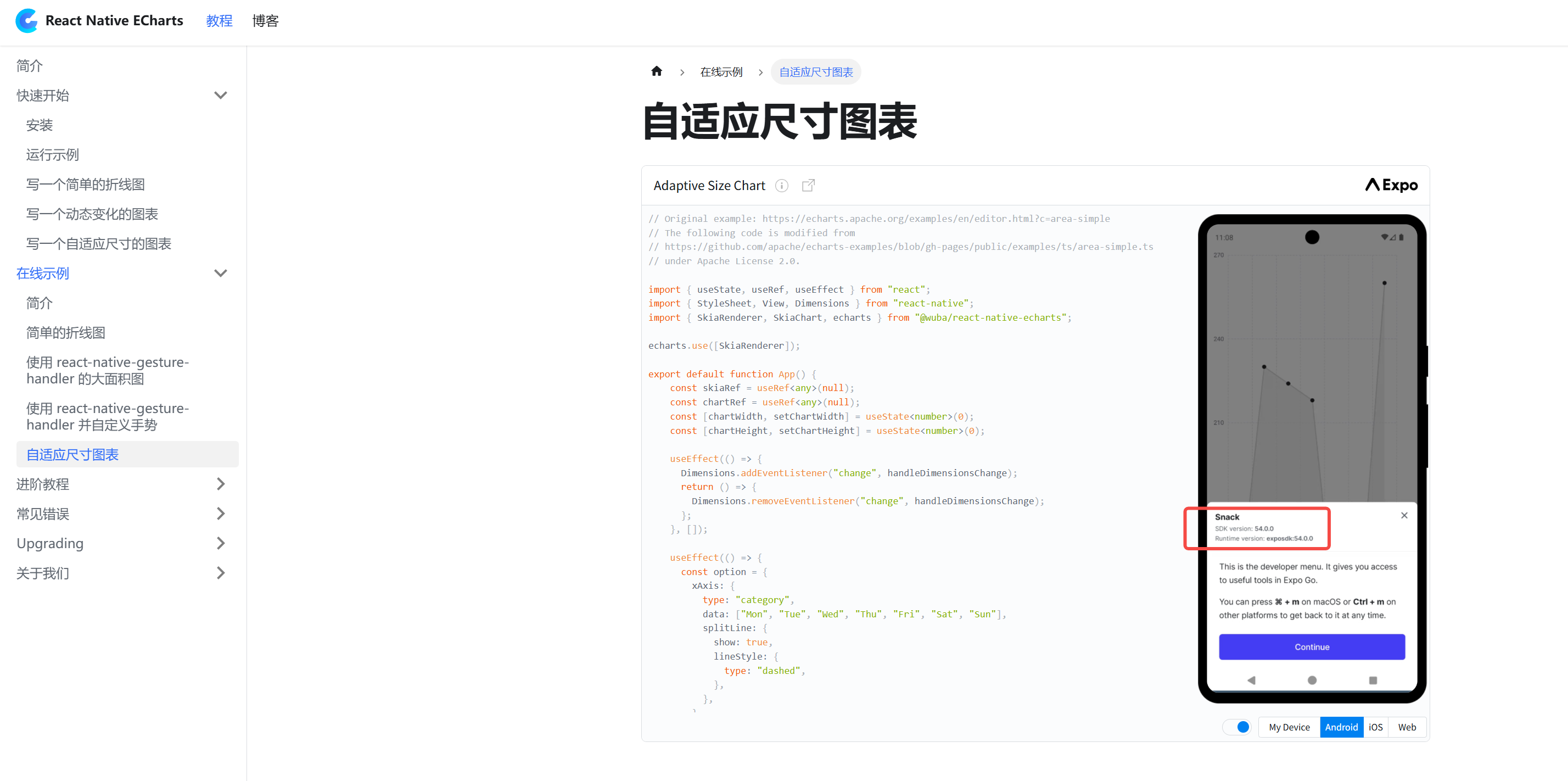The height and width of the screenshot is (781, 1568).
Task: Click the code line importing from "react-native"
Action: tap(811, 303)
